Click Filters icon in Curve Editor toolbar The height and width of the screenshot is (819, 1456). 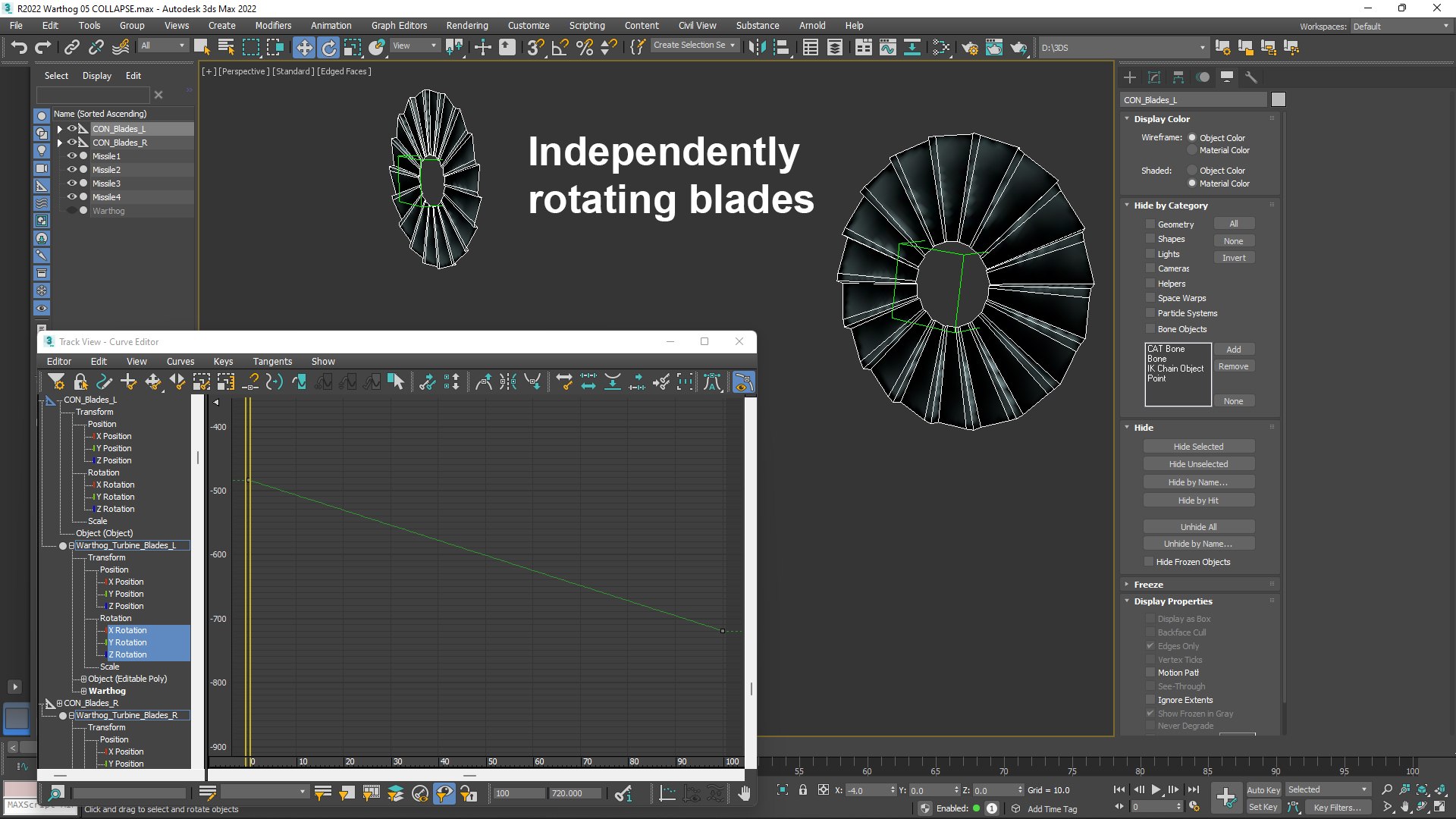pyautogui.click(x=56, y=382)
